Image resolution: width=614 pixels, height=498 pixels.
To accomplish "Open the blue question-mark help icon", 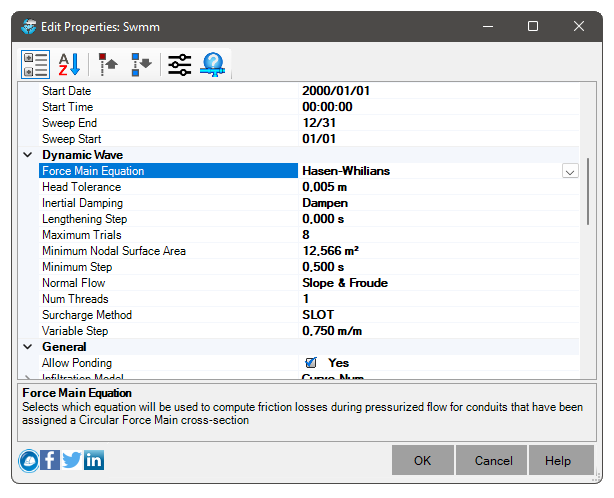I will click(213, 64).
